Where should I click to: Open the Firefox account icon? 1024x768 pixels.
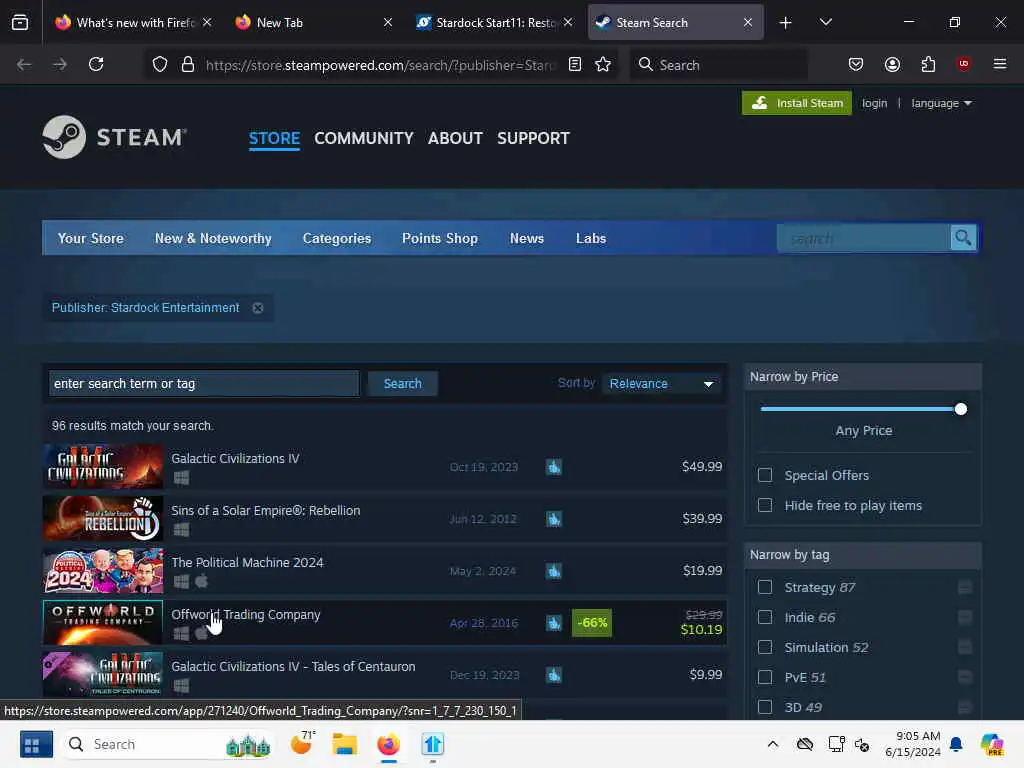coord(892,64)
